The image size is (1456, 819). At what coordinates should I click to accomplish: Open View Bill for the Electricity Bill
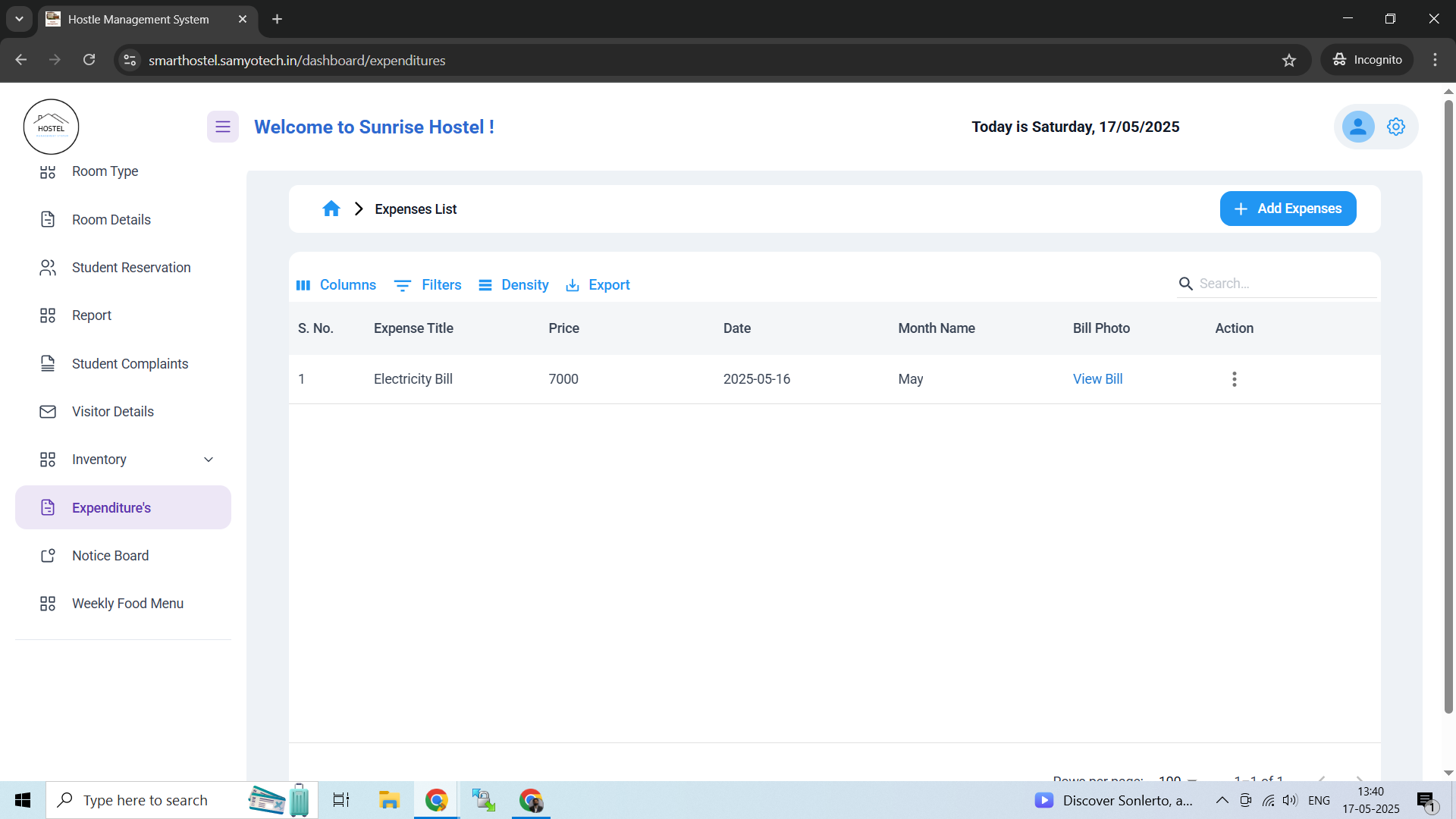tap(1097, 379)
